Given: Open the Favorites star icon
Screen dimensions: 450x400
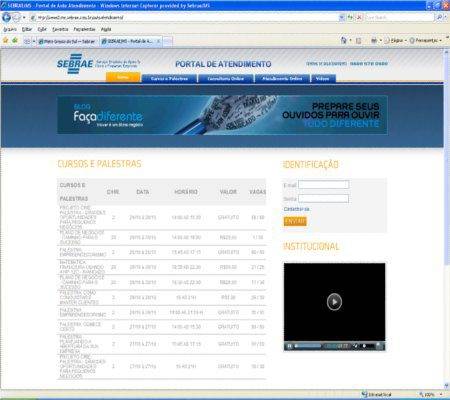Looking at the screenshot, I should tap(6, 40).
